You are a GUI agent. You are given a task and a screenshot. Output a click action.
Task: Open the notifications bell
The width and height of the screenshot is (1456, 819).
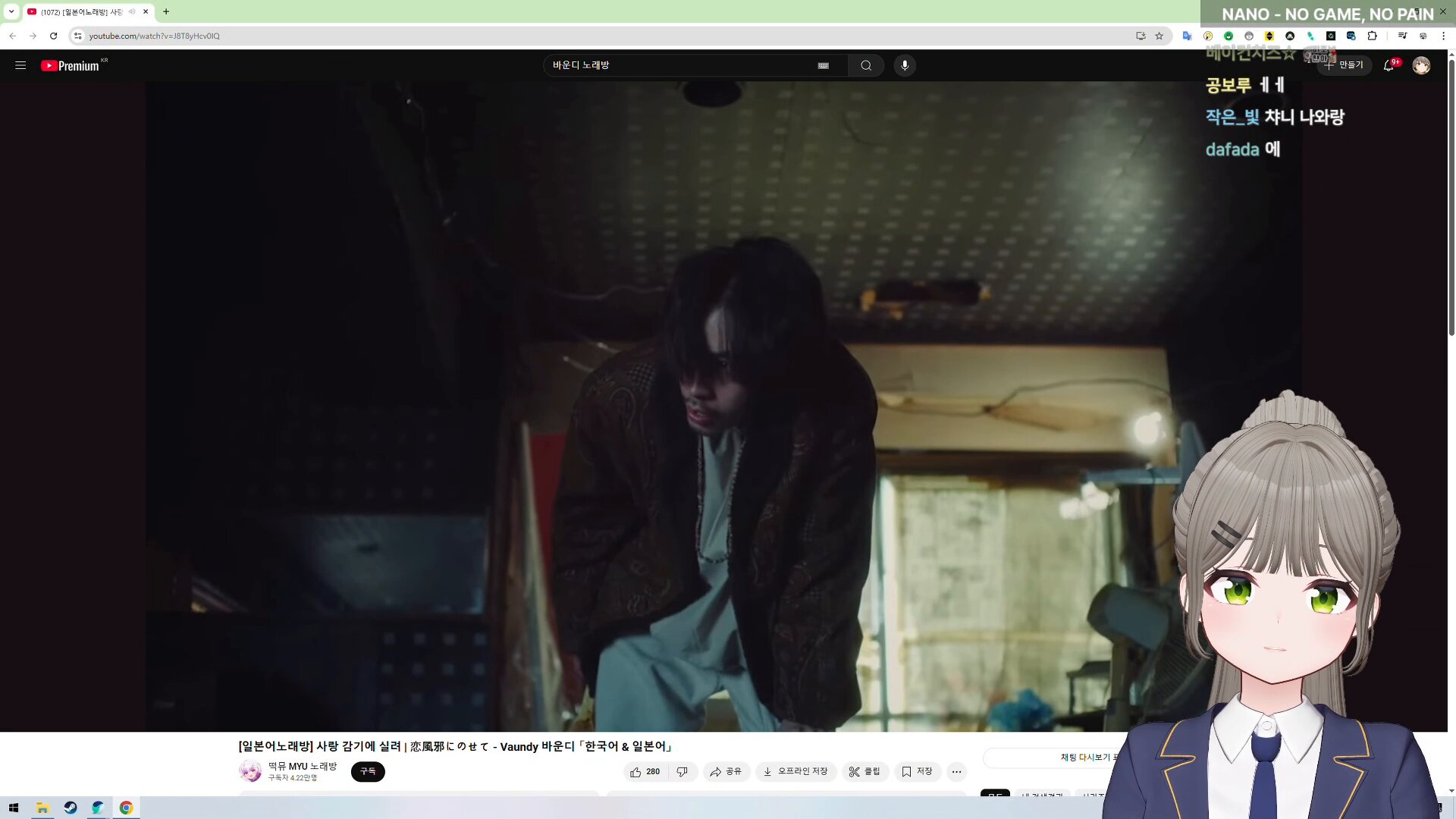(x=1388, y=65)
